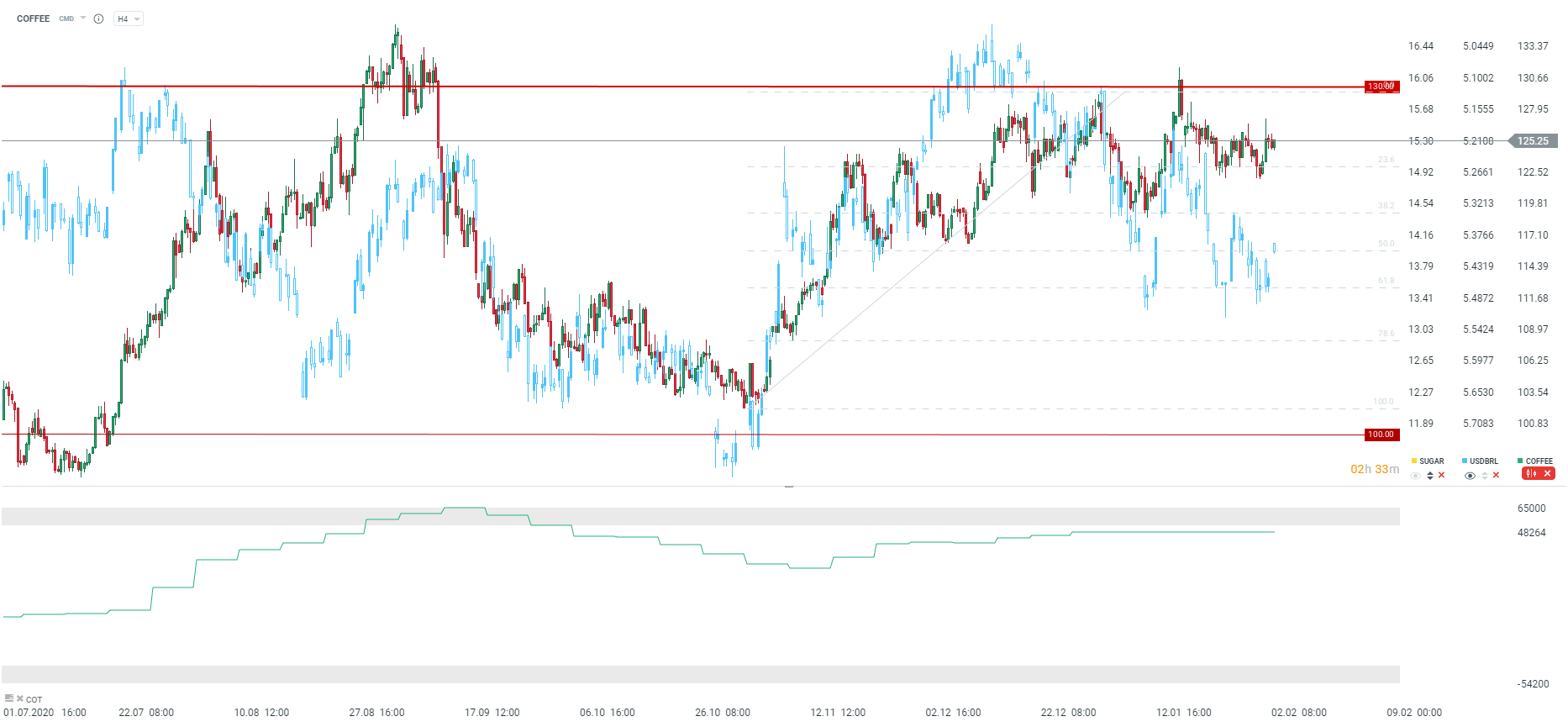Click the 5.0449 USDBRL axis value
The image size is (1568, 727).
(x=1478, y=46)
